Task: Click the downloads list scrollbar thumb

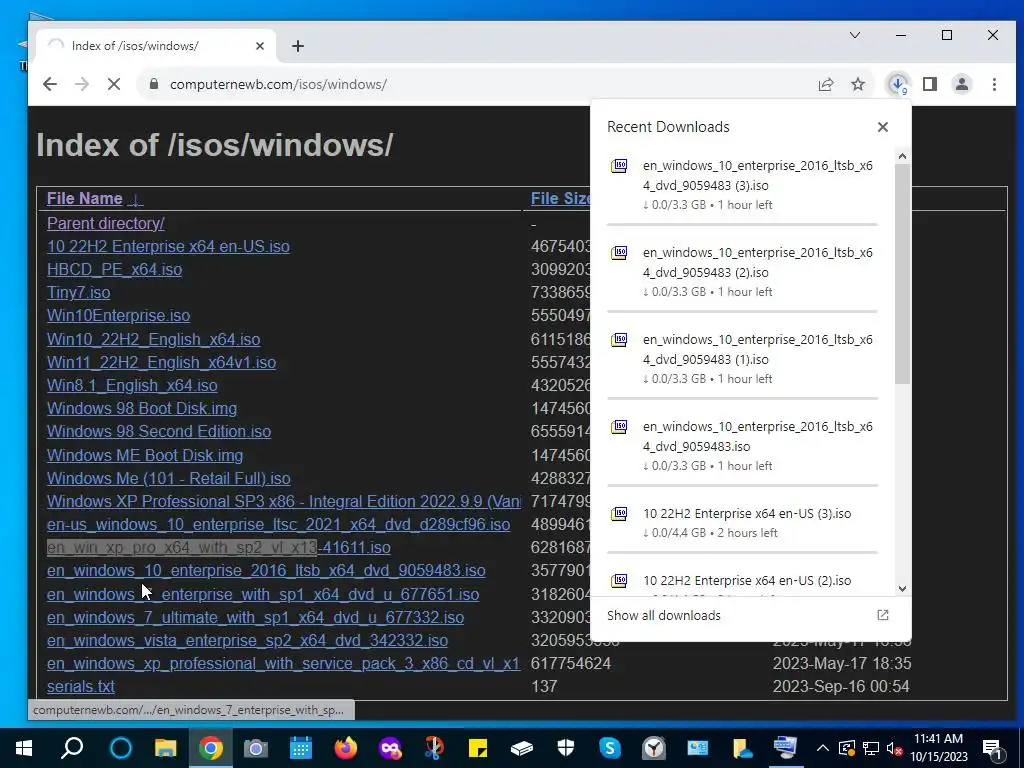Action: (x=903, y=273)
